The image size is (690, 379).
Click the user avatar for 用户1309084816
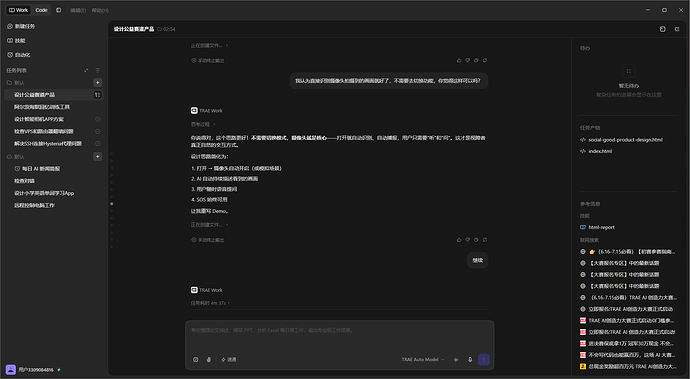[11, 370]
